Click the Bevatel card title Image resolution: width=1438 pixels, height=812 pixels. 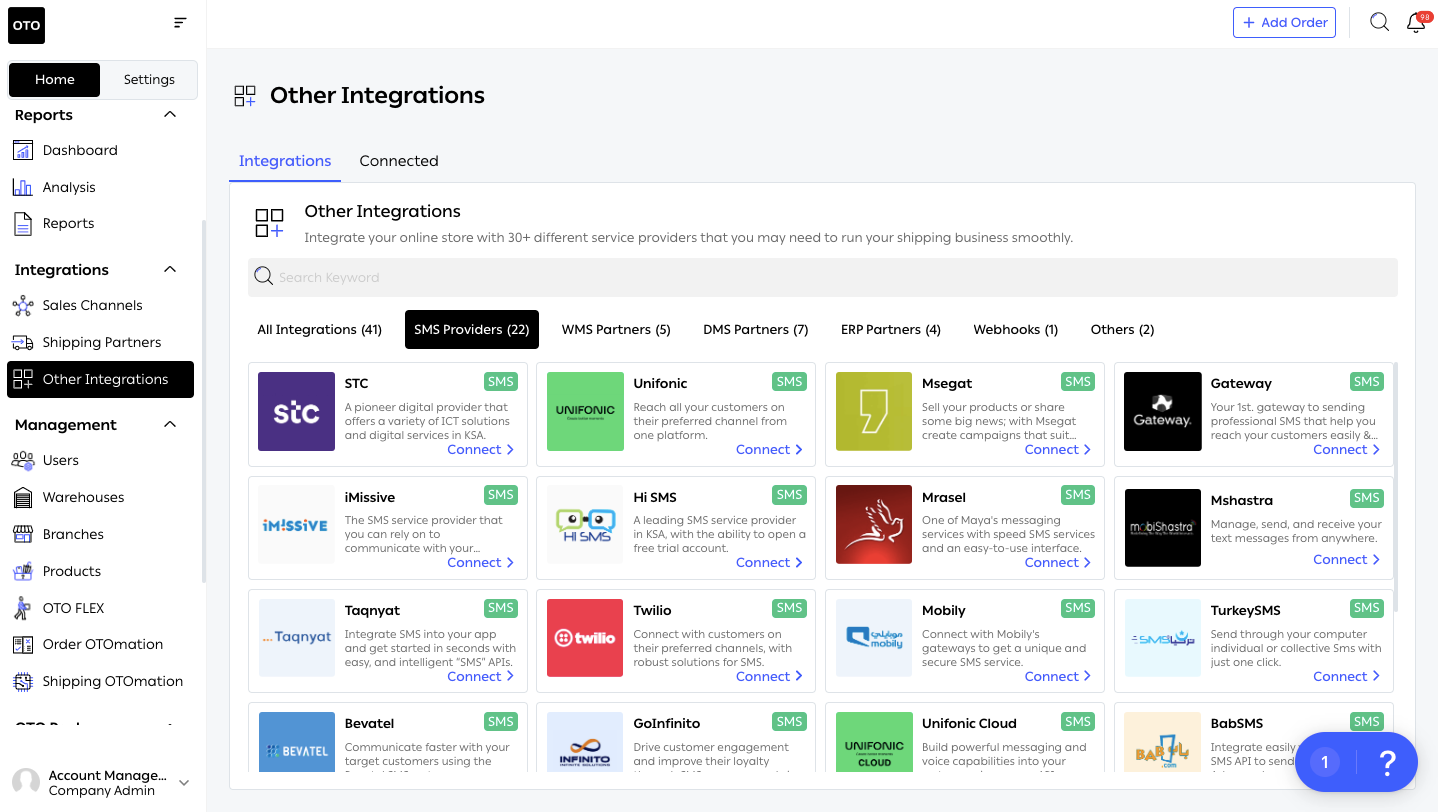[x=369, y=723]
